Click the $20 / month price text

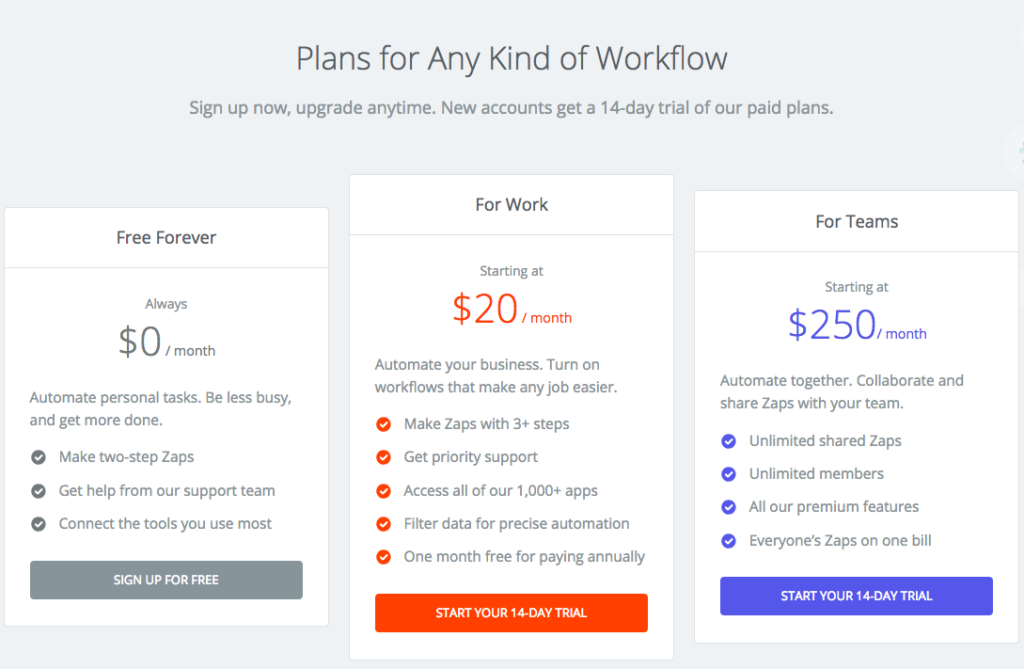click(512, 310)
